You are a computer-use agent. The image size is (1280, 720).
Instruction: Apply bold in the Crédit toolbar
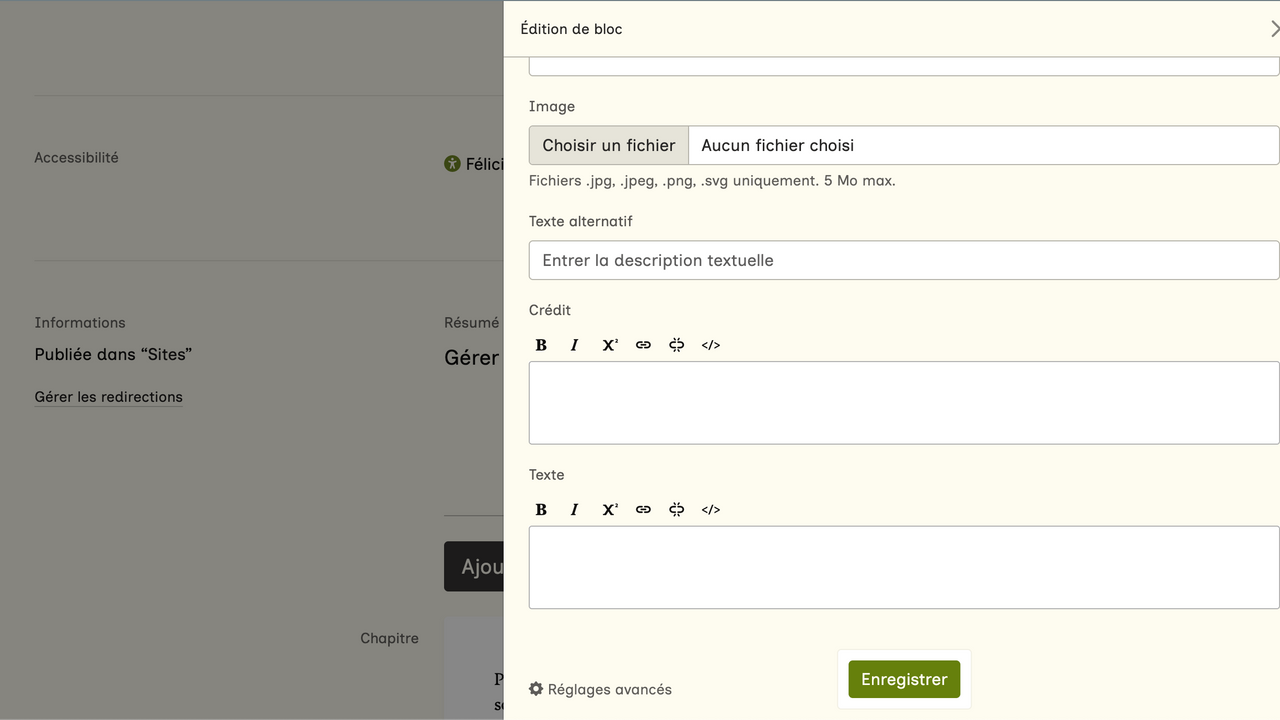[x=541, y=345]
